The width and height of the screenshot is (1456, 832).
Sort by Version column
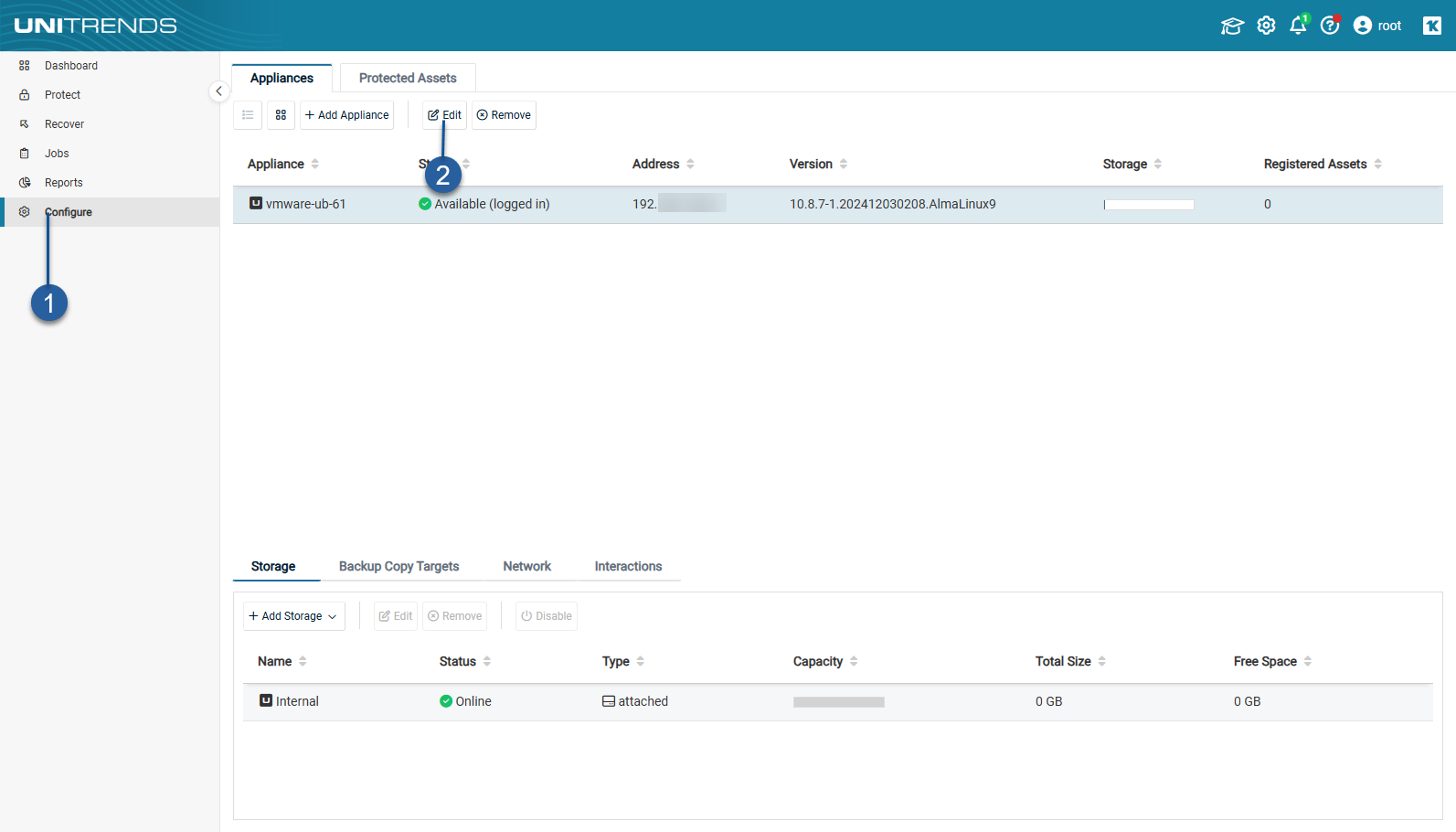coord(819,164)
